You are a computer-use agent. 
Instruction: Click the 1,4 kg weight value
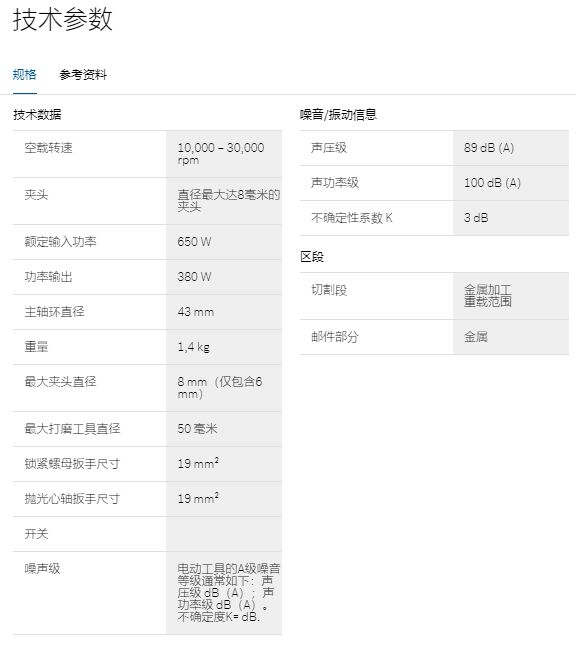click(x=193, y=347)
